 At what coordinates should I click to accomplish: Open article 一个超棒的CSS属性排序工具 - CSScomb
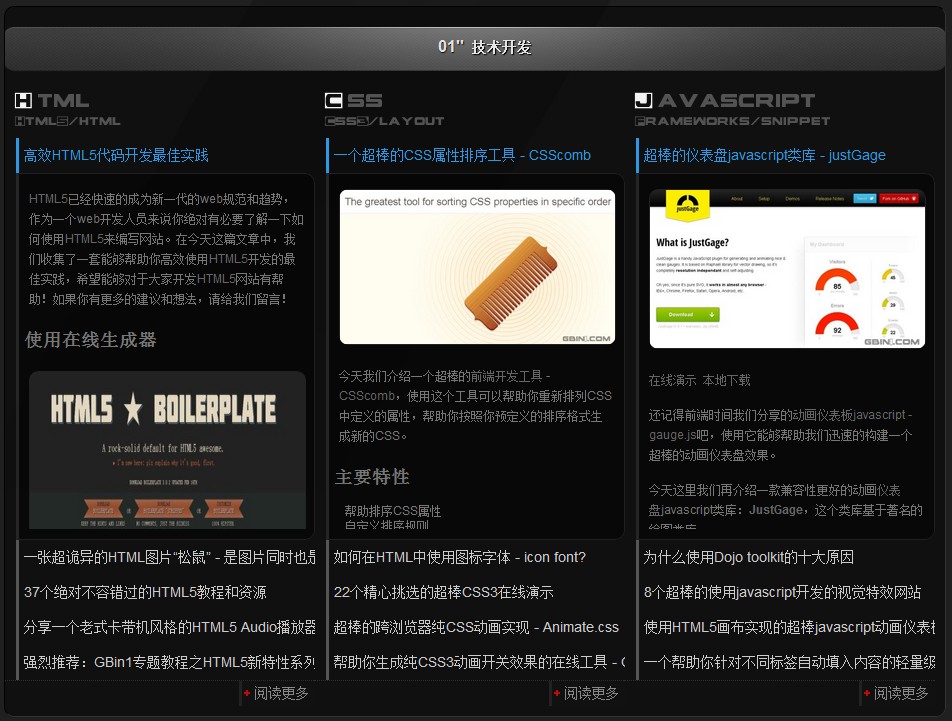pyautogui.click(x=462, y=155)
